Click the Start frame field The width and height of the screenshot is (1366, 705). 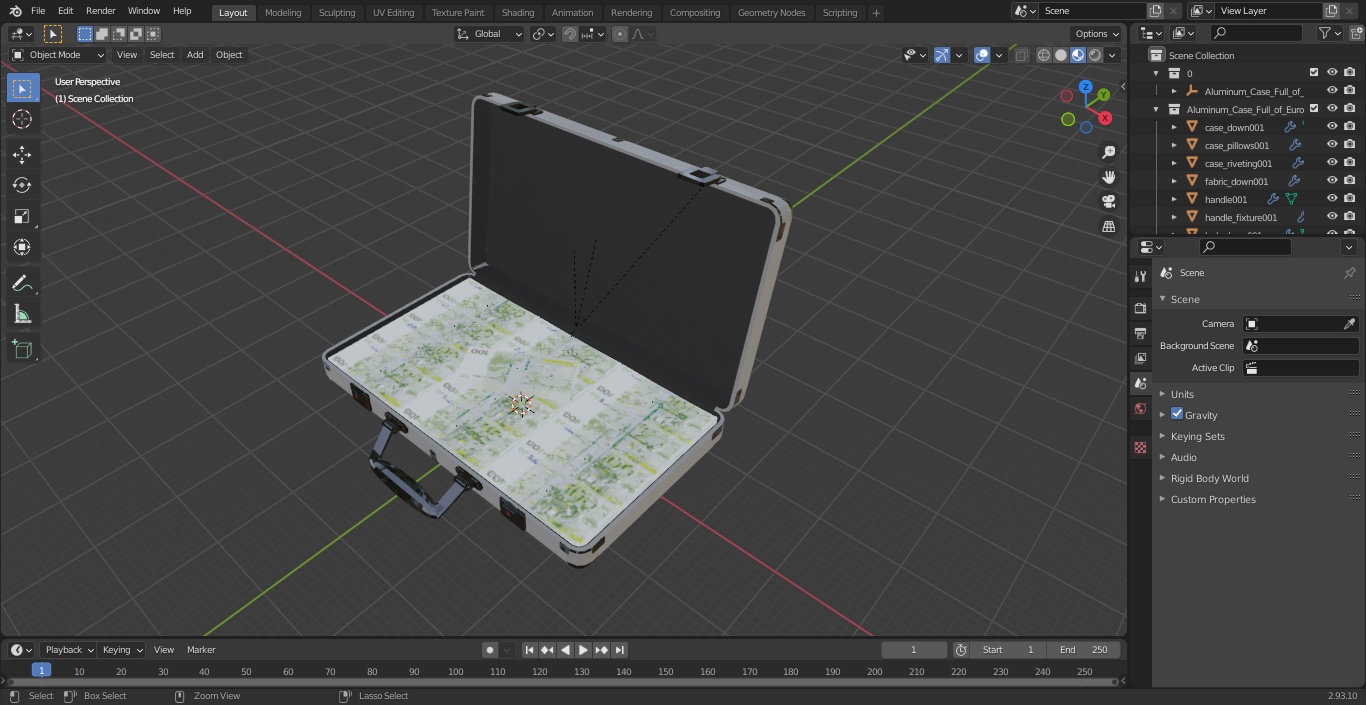coord(1008,650)
